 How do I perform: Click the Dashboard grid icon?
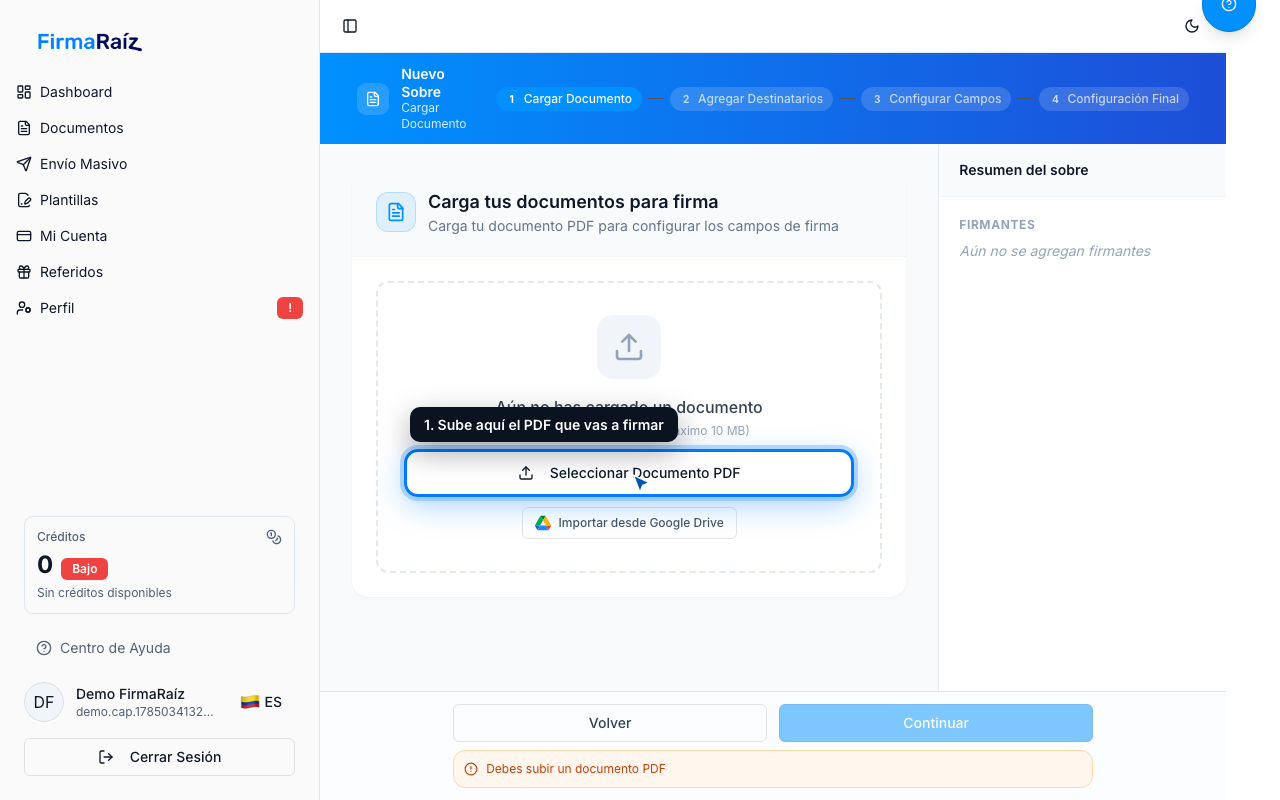24,92
